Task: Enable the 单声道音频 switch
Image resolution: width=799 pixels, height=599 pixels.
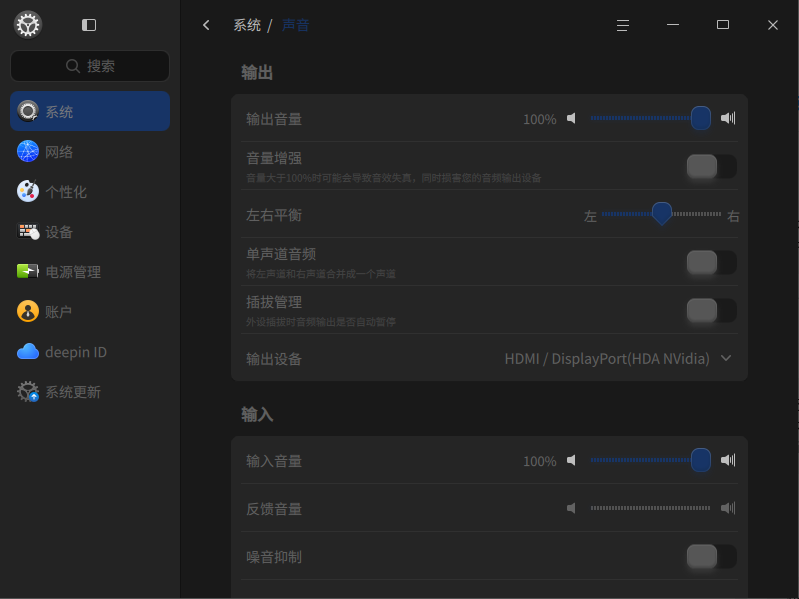Action: [x=711, y=262]
